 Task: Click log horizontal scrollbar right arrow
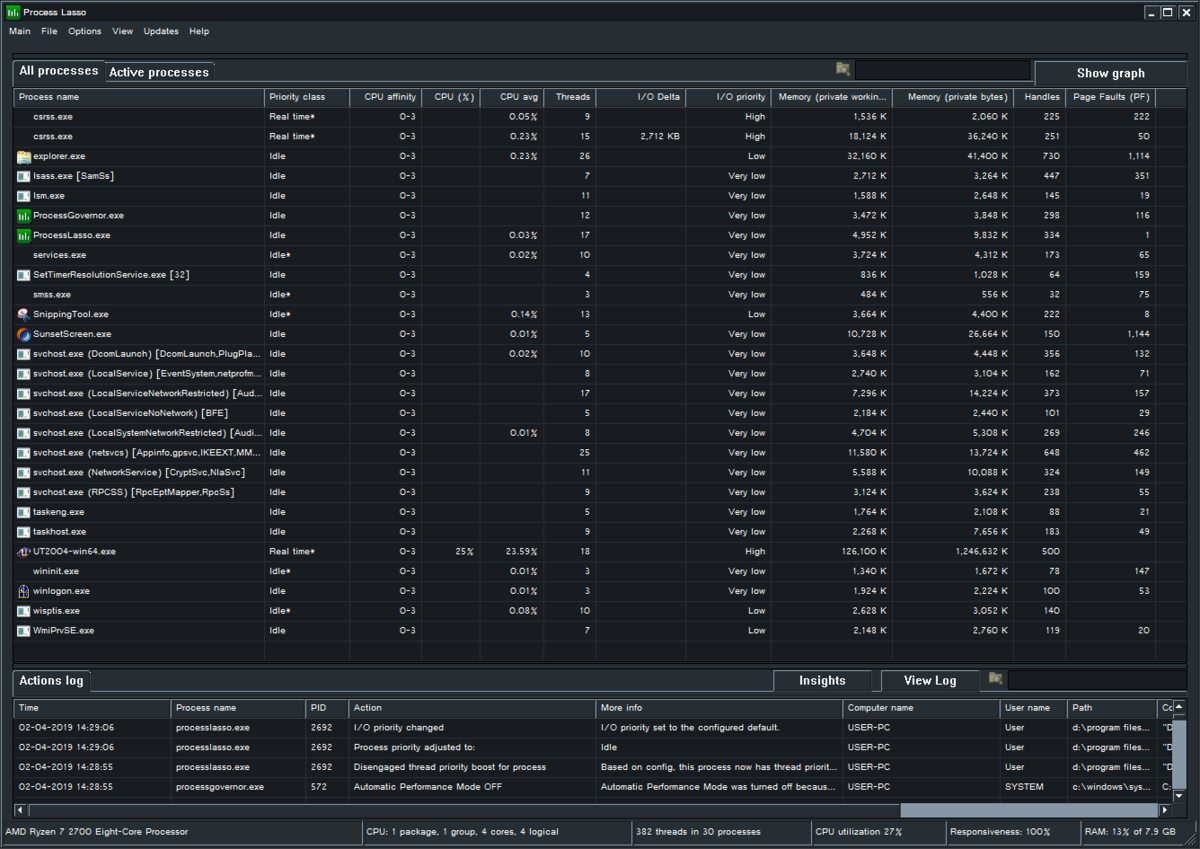coord(1165,810)
